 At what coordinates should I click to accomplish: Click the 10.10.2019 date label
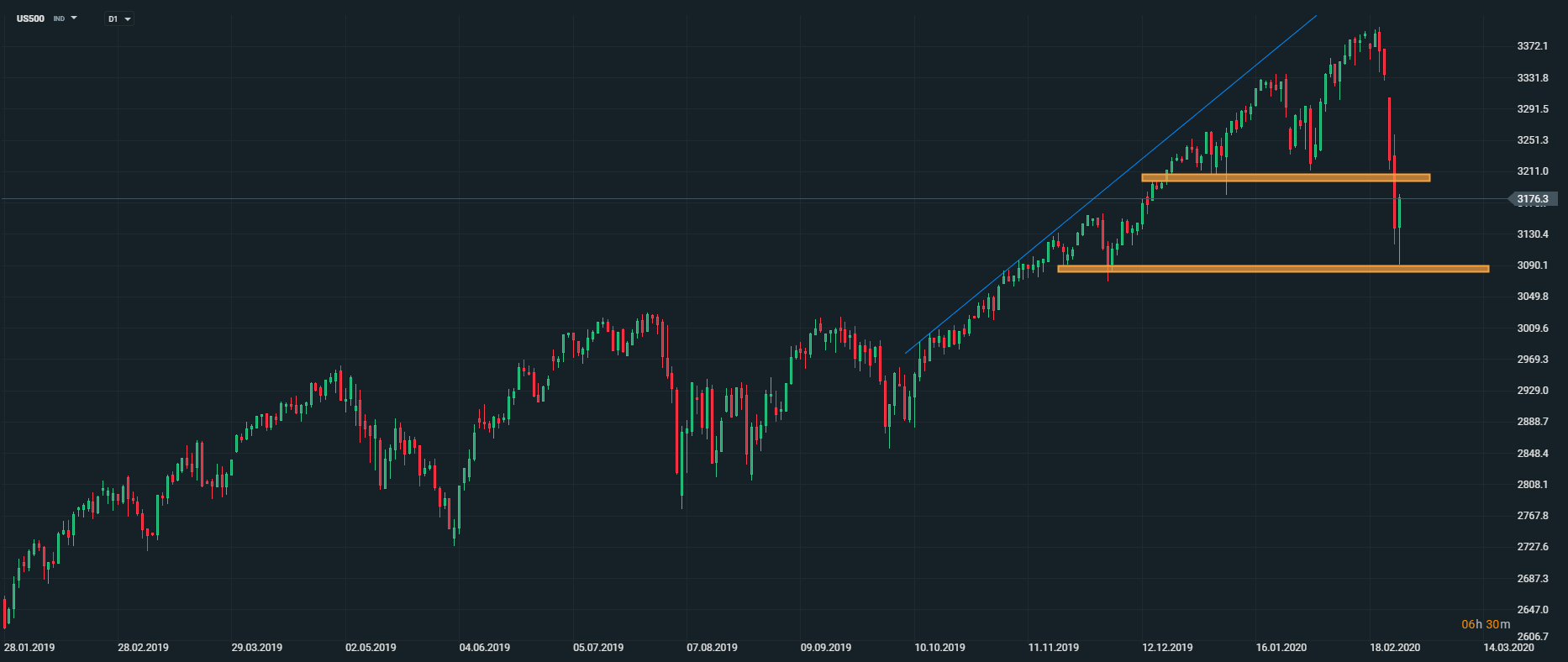coord(939,648)
